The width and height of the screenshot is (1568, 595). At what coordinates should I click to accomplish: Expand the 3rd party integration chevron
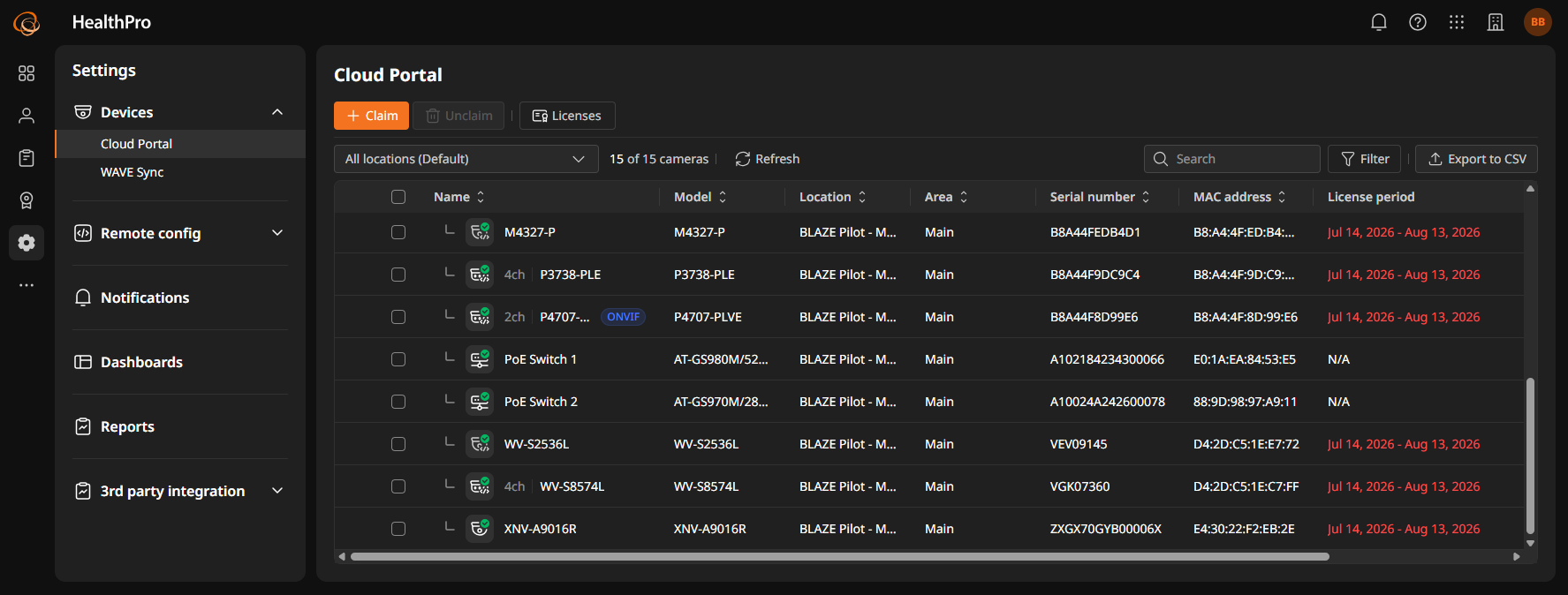coord(277,491)
